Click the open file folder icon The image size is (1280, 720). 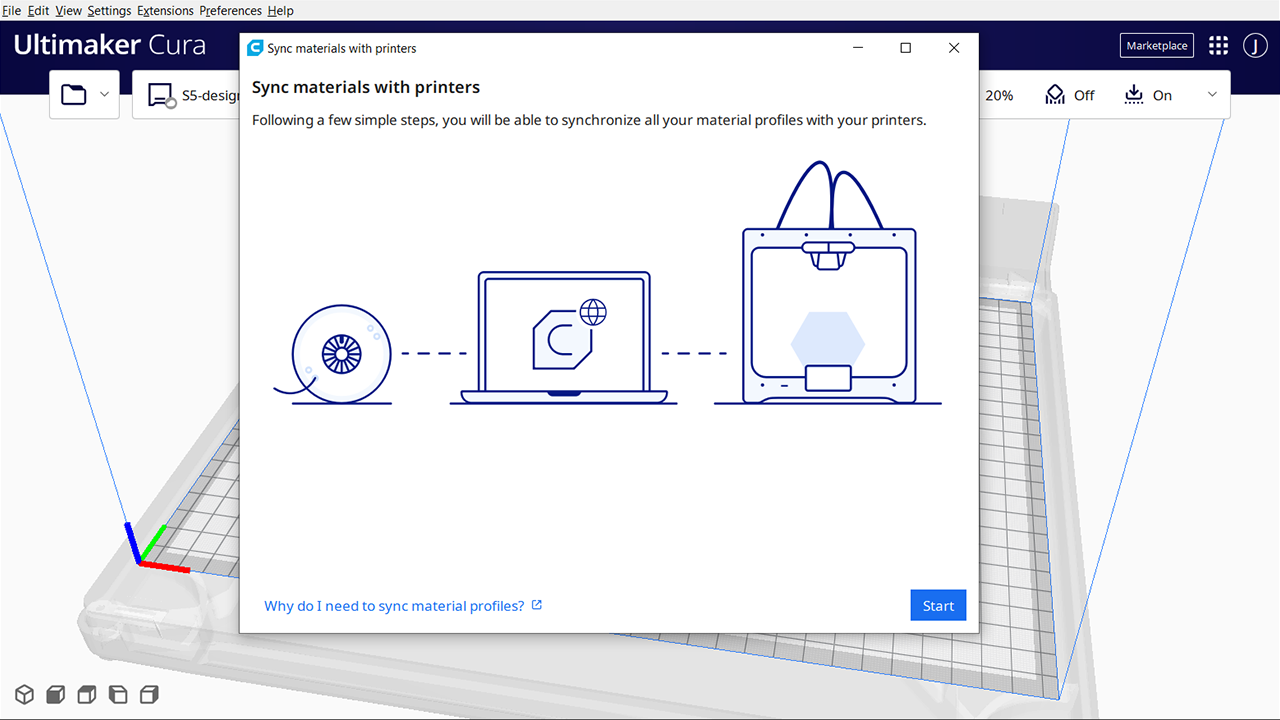click(x=74, y=95)
